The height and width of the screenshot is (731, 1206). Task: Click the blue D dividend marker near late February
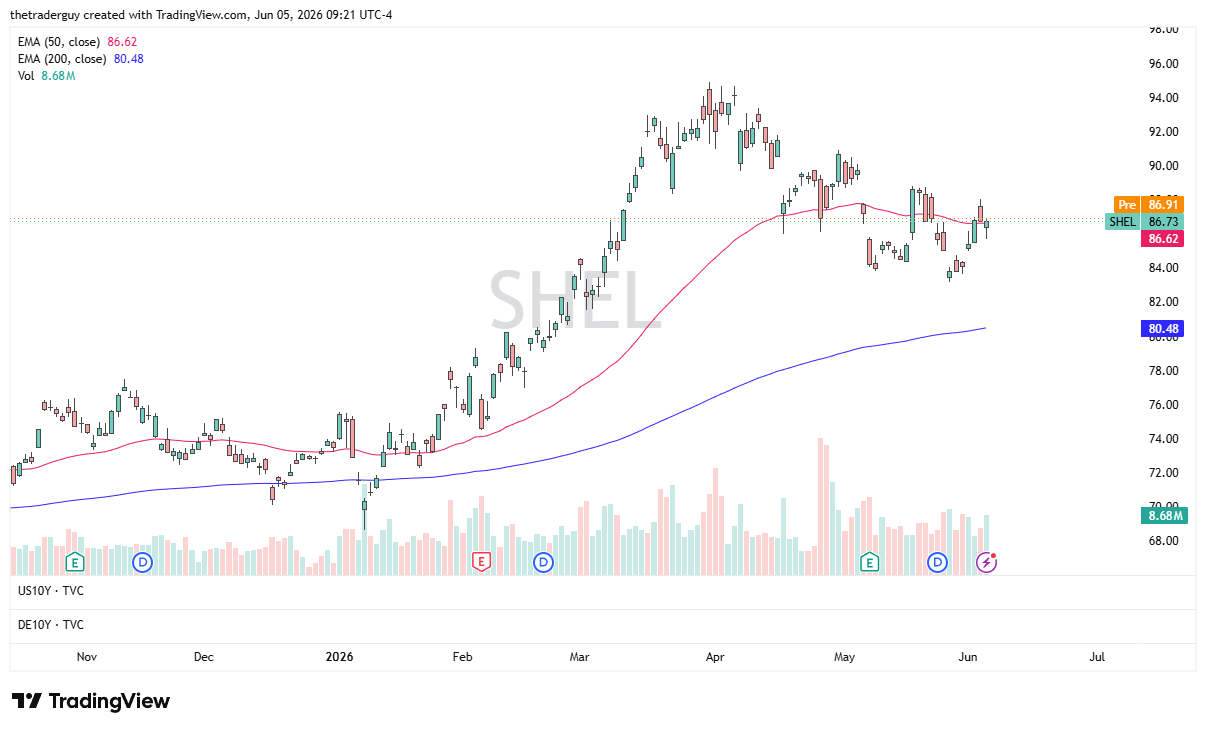[x=543, y=562]
